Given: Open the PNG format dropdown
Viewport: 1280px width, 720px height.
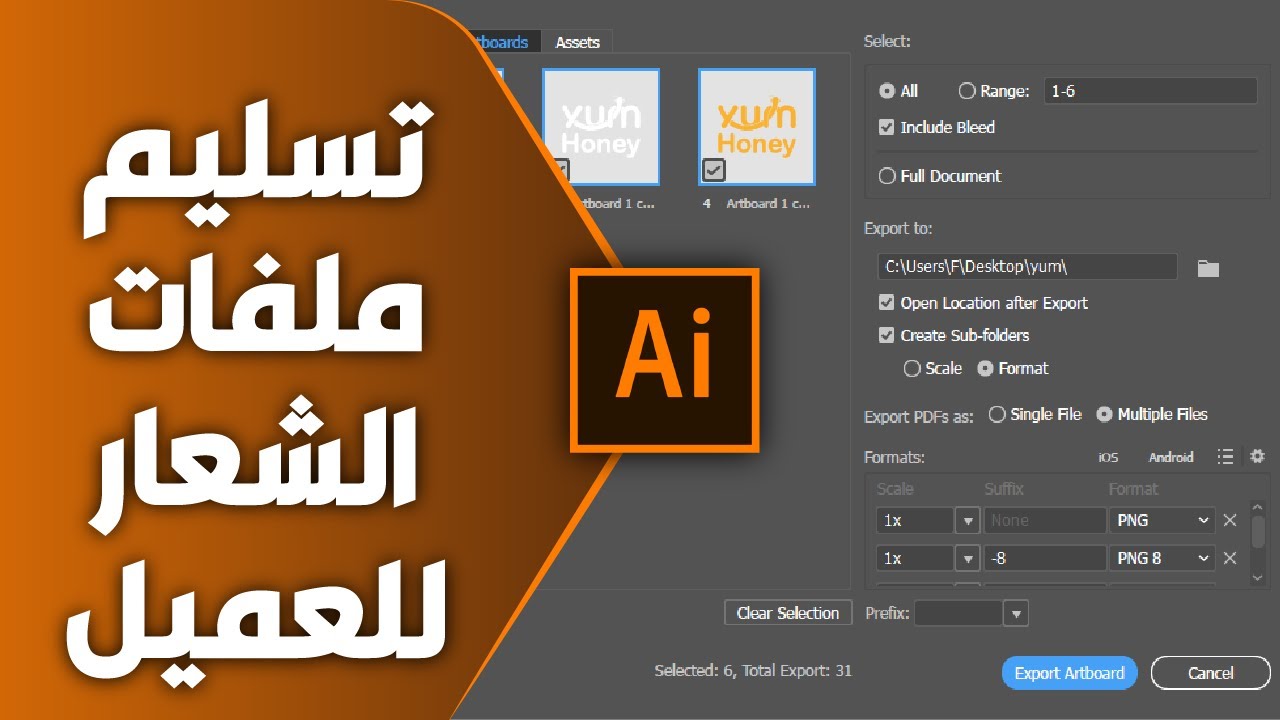Looking at the screenshot, I should [x=1162, y=520].
